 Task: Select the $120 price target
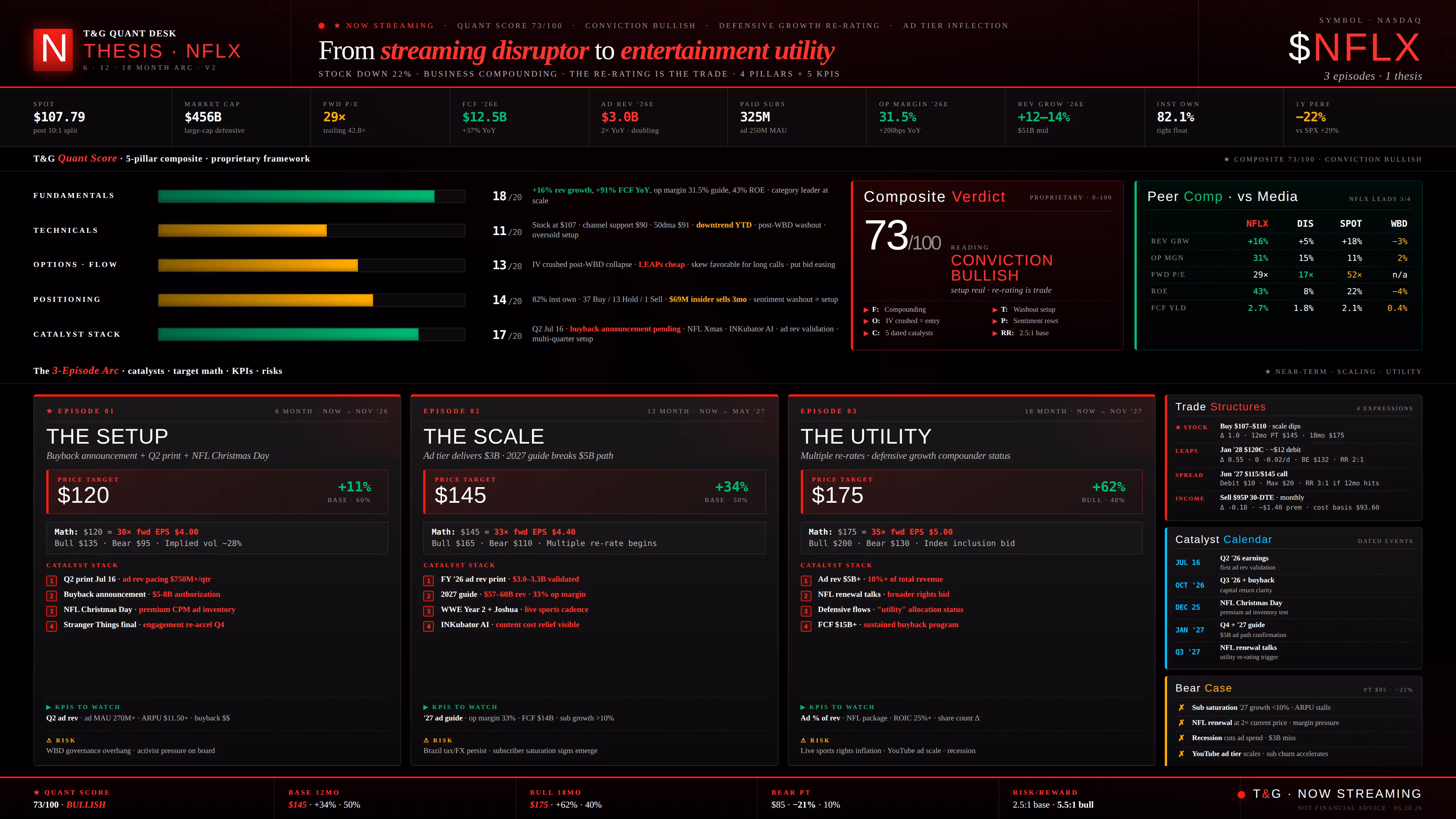point(83,496)
